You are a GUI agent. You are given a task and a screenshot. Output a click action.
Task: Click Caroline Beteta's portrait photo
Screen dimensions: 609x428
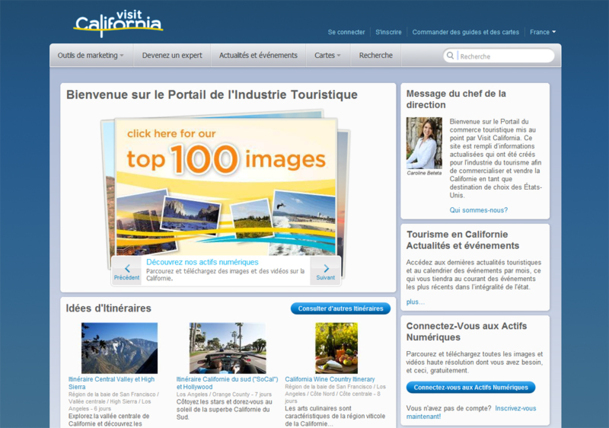(424, 144)
